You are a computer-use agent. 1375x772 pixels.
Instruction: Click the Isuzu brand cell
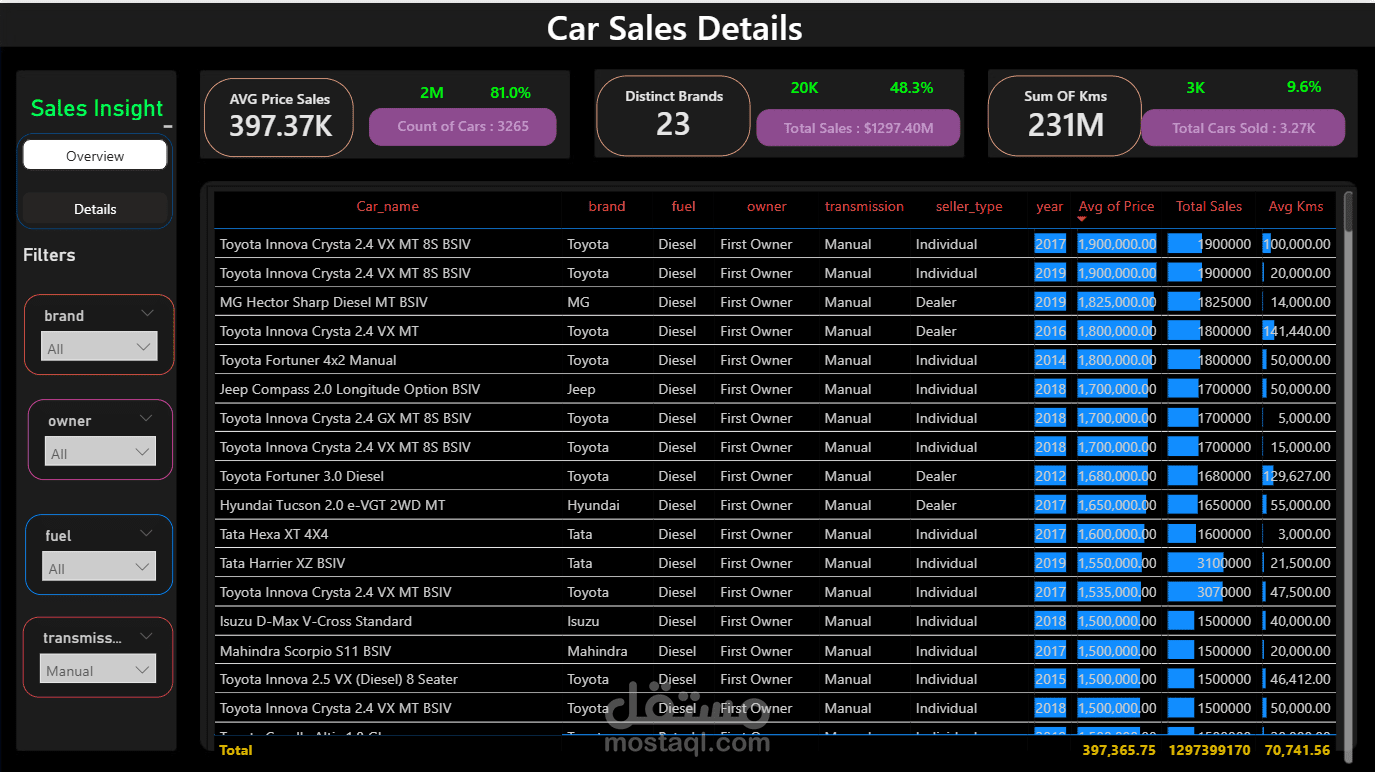584,620
